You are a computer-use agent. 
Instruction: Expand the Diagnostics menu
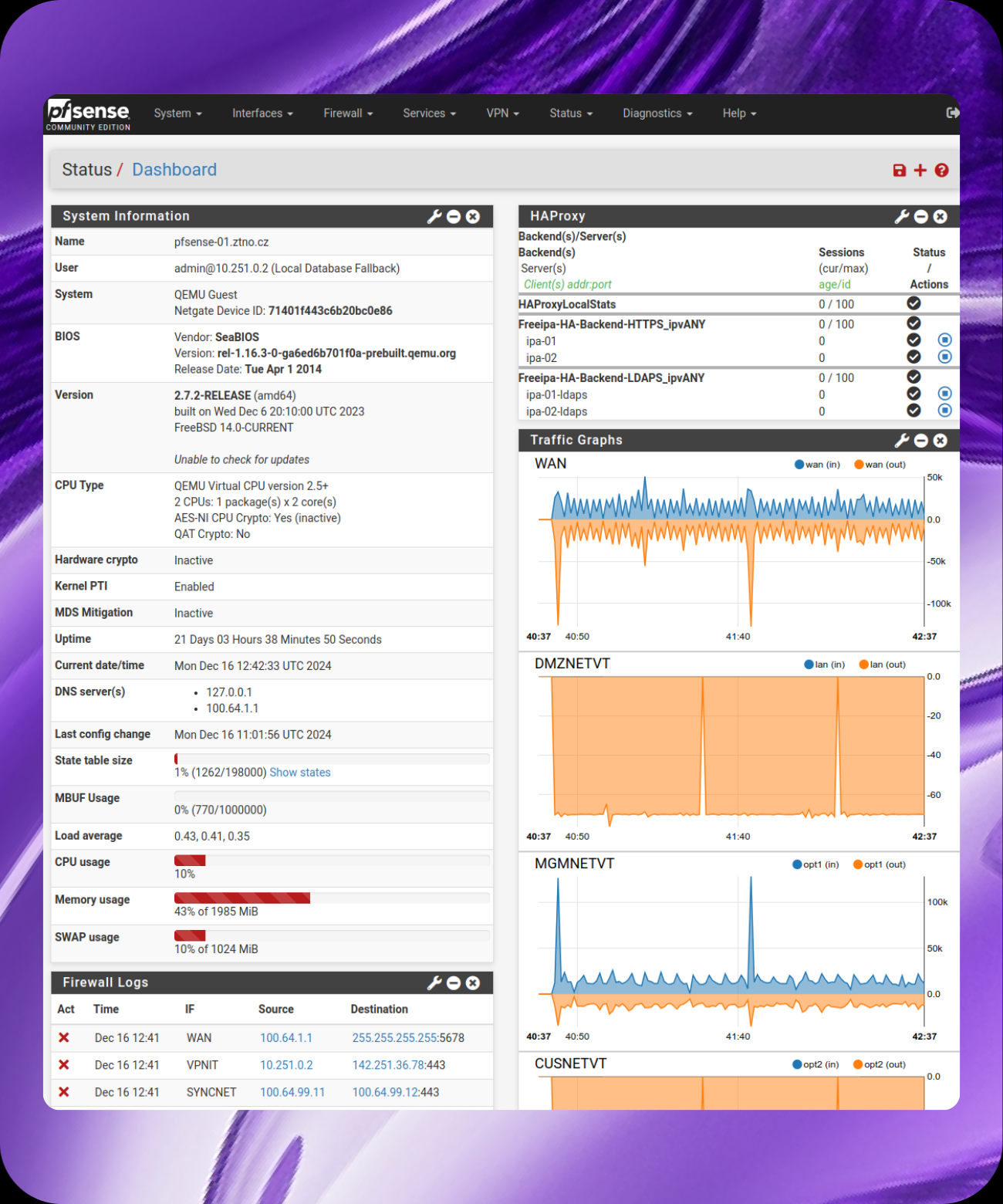(657, 113)
